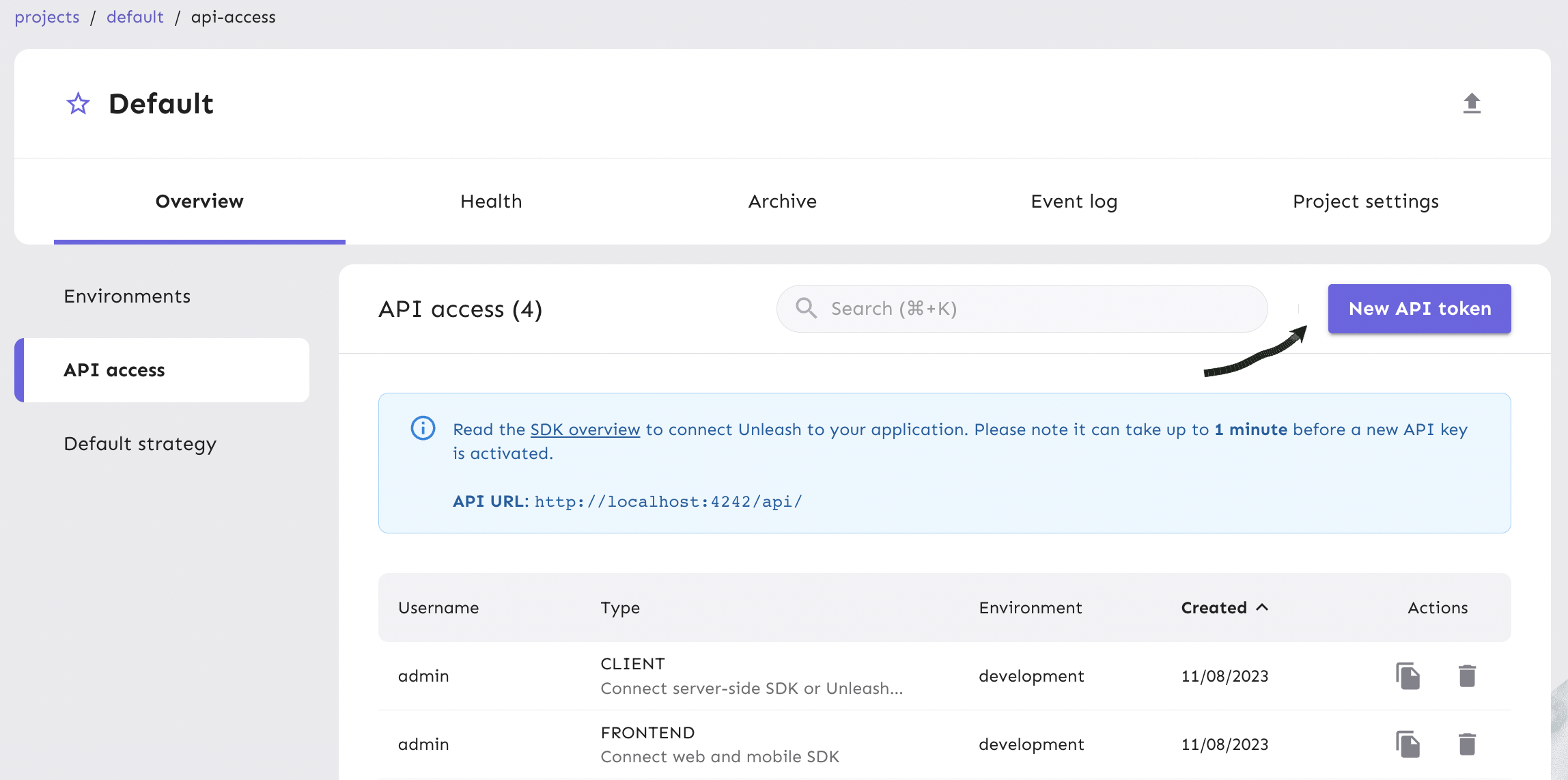The image size is (1568, 780).
Task: Copy the CLIENT admin token
Action: (1409, 675)
